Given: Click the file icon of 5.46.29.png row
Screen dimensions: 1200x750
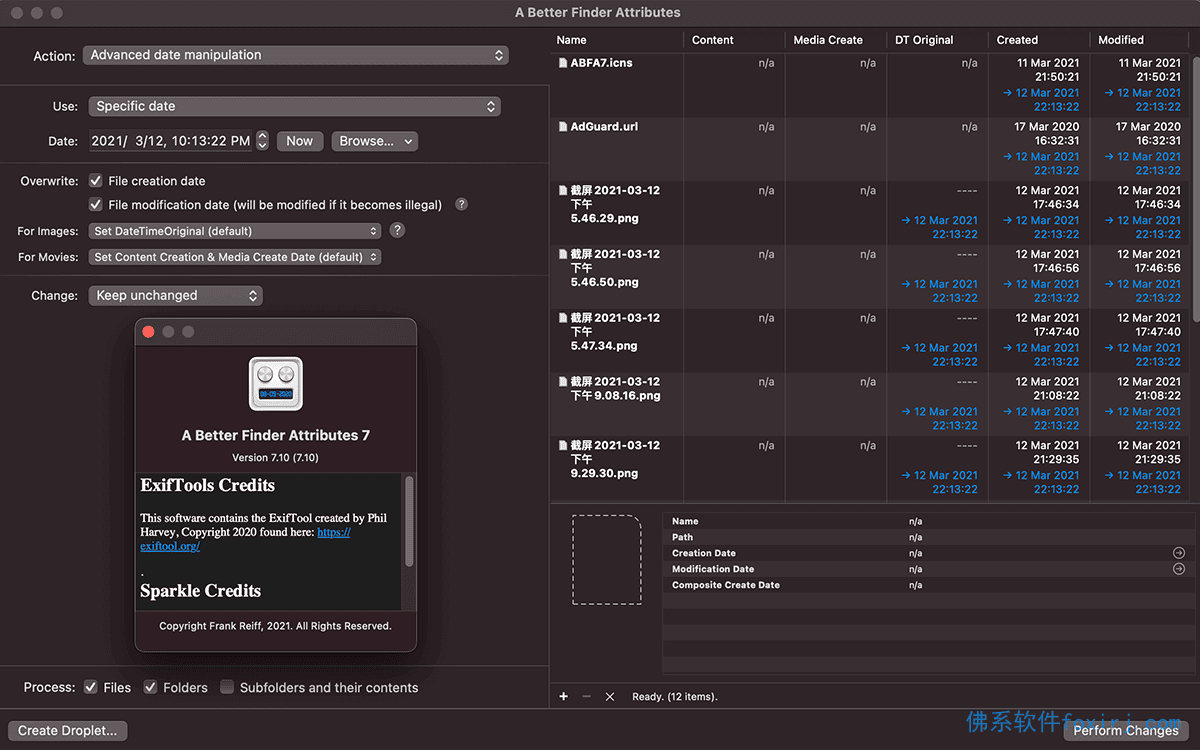Looking at the screenshot, I should (x=562, y=191).
